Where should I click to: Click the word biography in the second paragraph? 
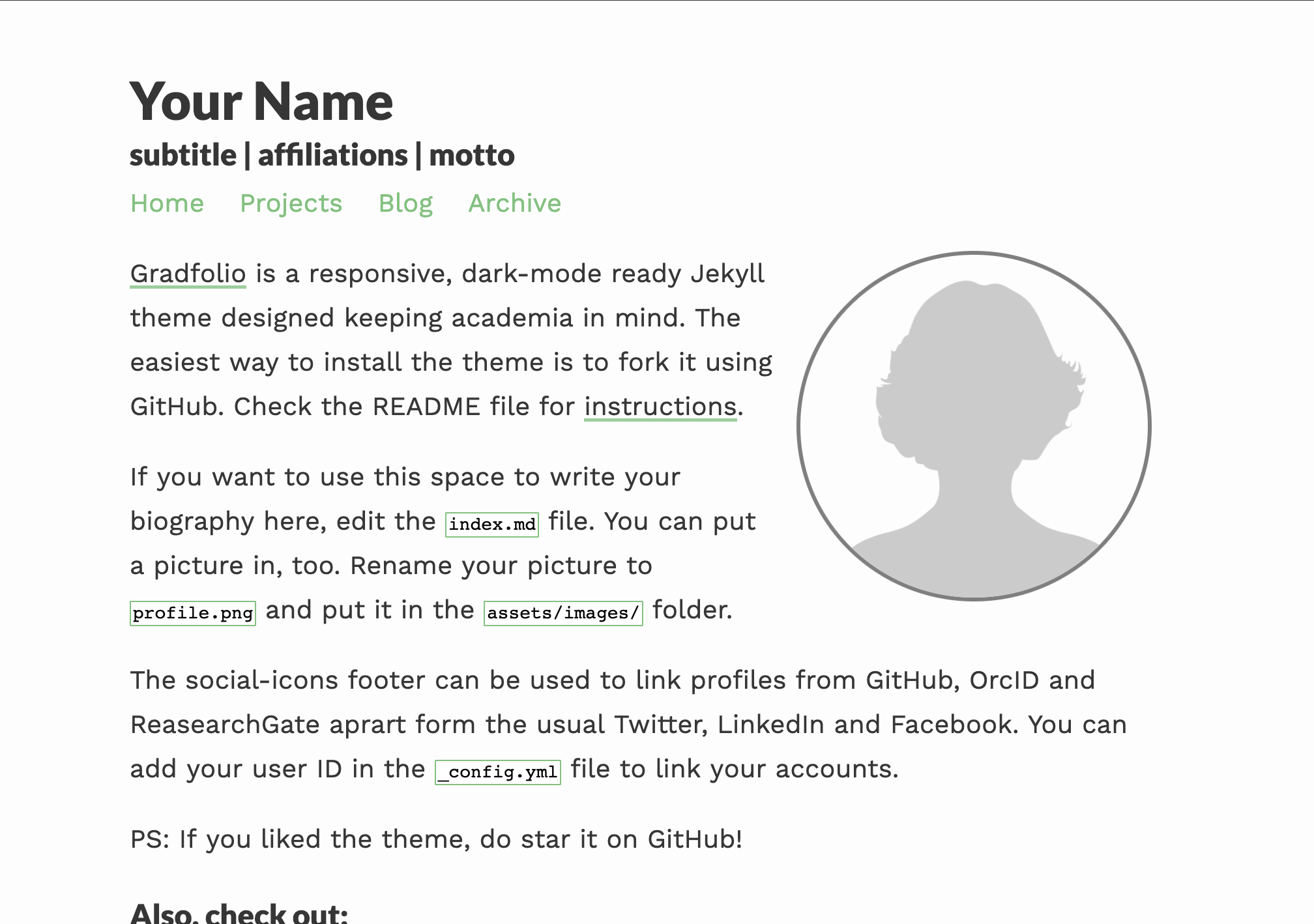click(x=192, y=522)
